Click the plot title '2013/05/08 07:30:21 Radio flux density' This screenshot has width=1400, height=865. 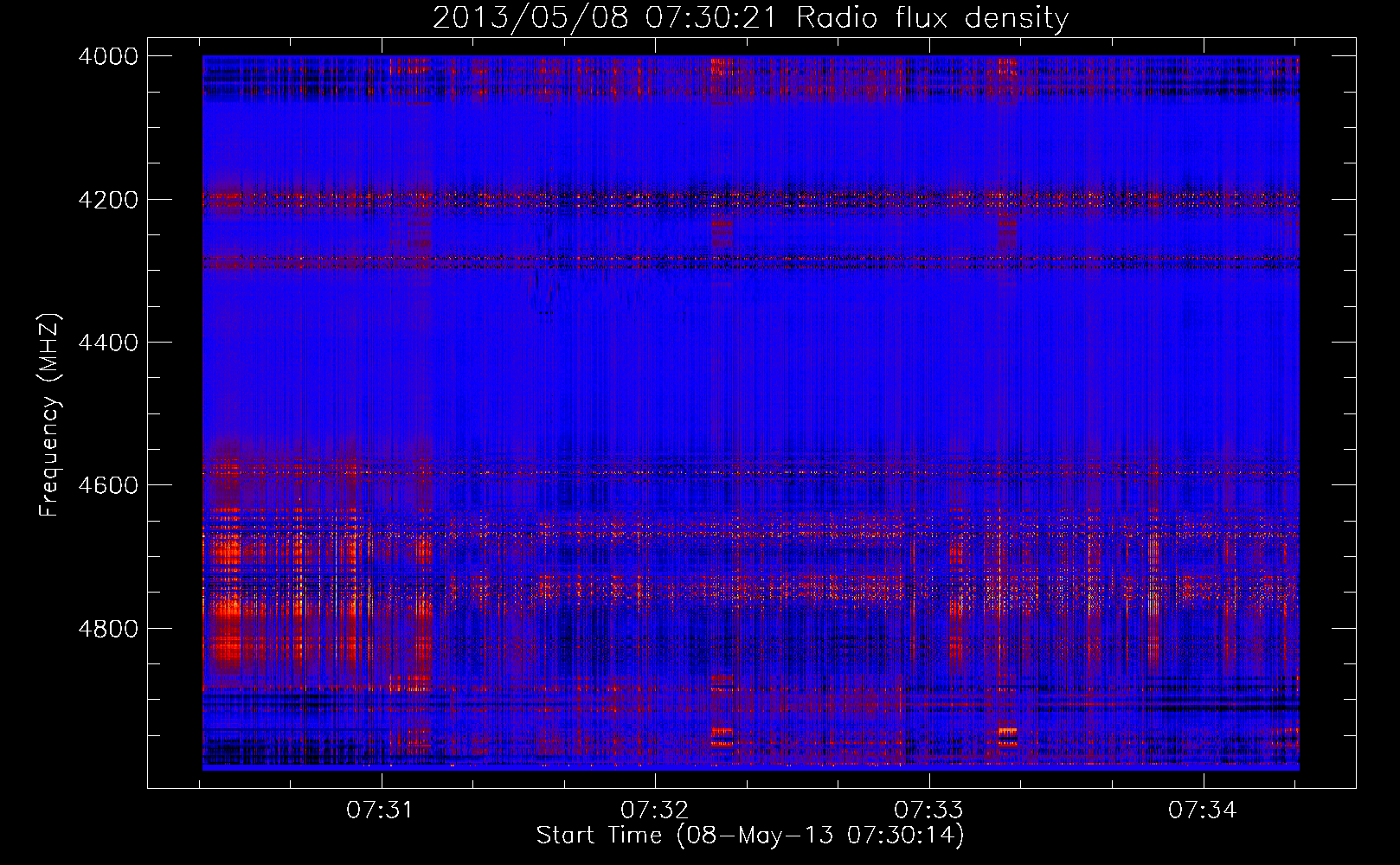point(750,18)
